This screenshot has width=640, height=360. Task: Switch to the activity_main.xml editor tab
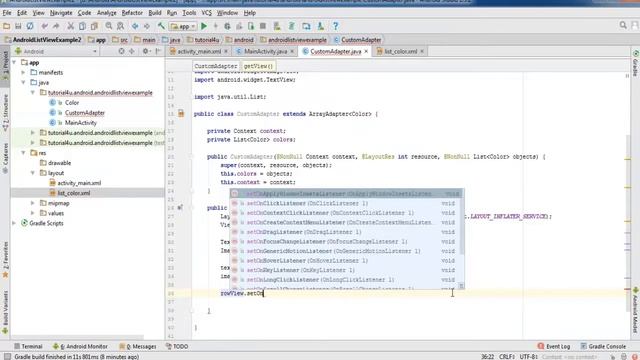199,51
